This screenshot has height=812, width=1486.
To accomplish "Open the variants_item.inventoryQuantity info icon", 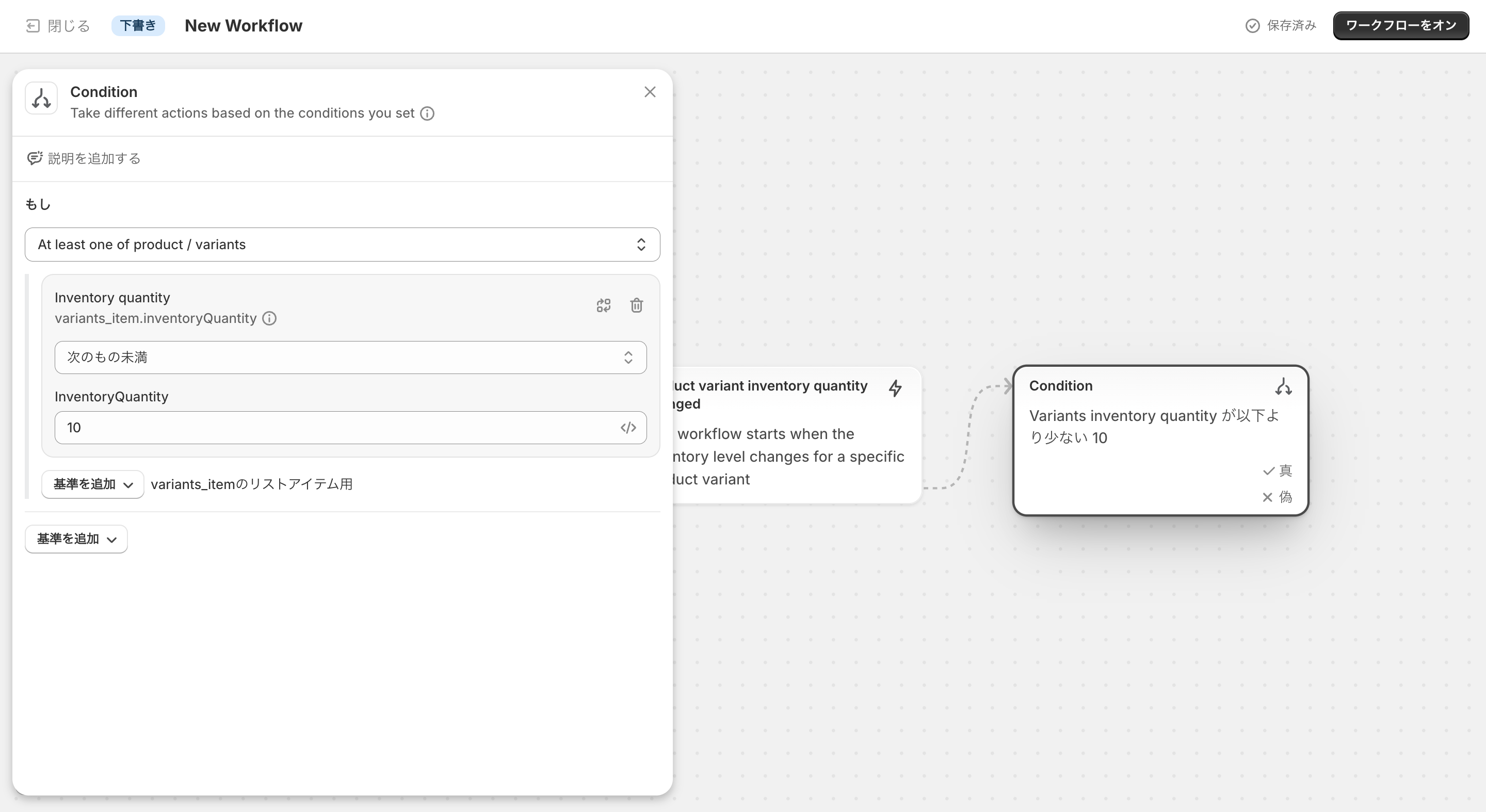I will coord(269,318).
